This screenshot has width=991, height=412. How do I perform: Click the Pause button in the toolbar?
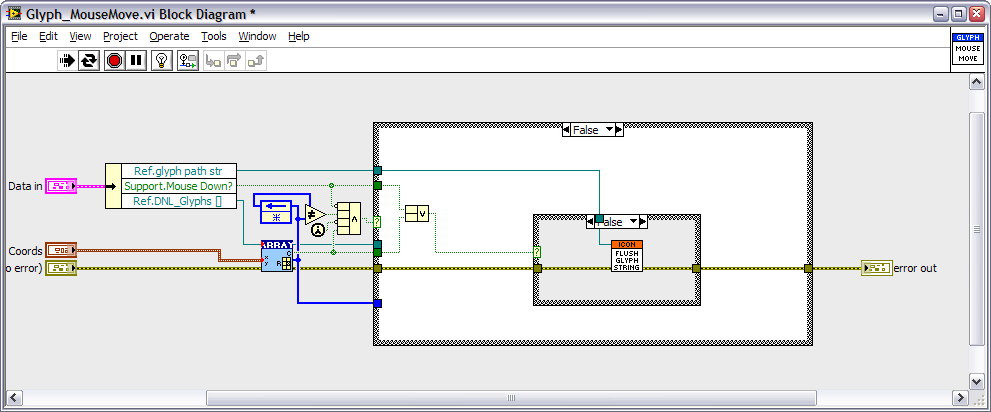coord(136,61)
